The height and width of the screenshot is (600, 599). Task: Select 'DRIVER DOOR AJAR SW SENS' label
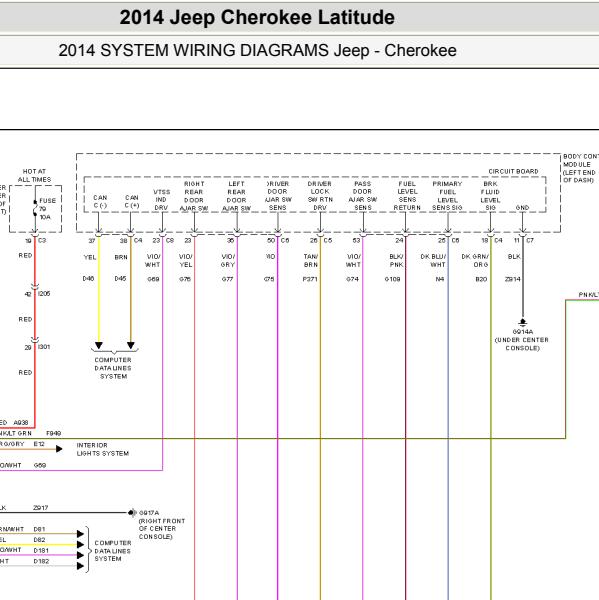tap(278, 196)
